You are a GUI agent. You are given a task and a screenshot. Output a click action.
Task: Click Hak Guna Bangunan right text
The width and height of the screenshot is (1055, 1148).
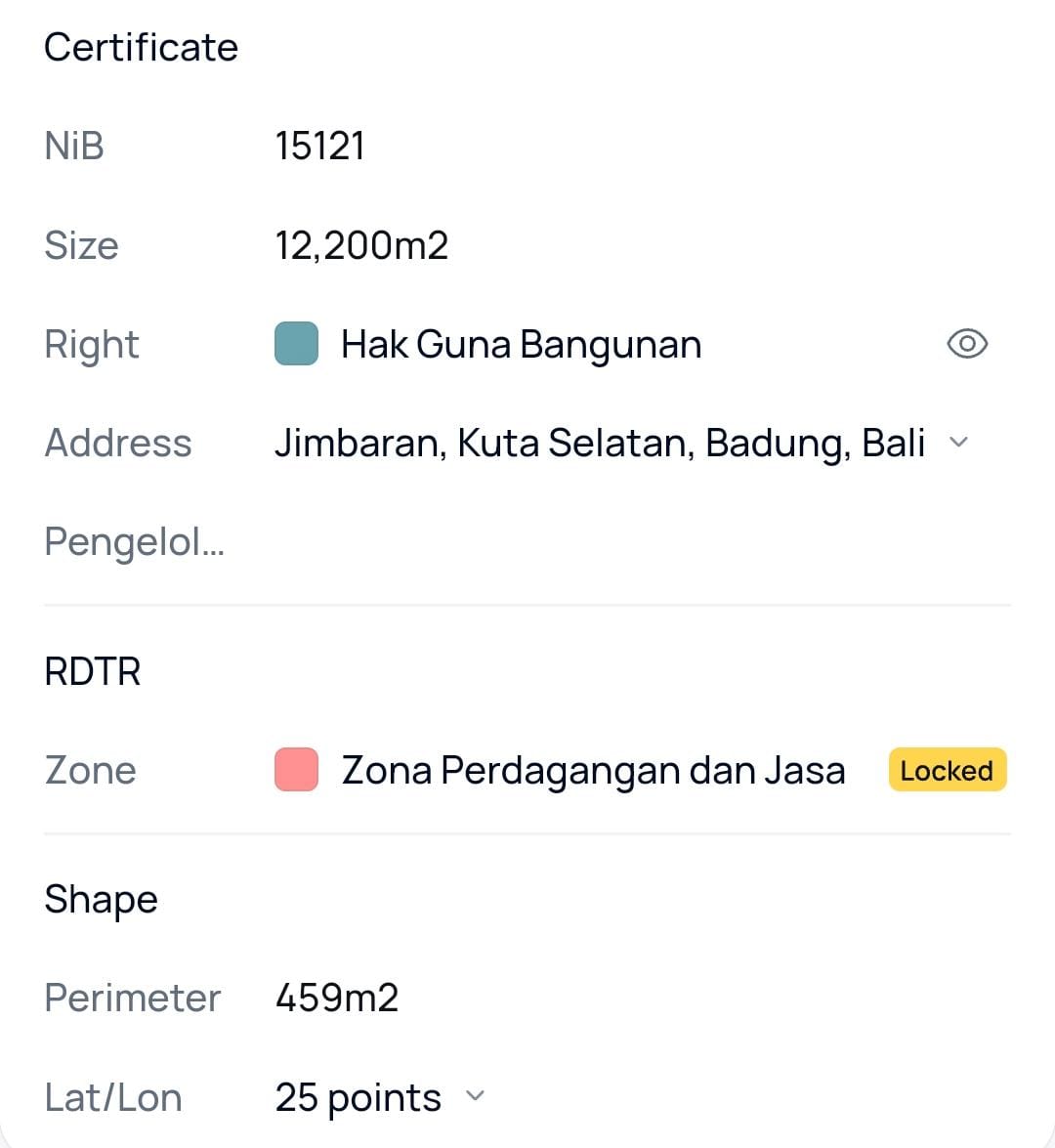pos(521,345)
